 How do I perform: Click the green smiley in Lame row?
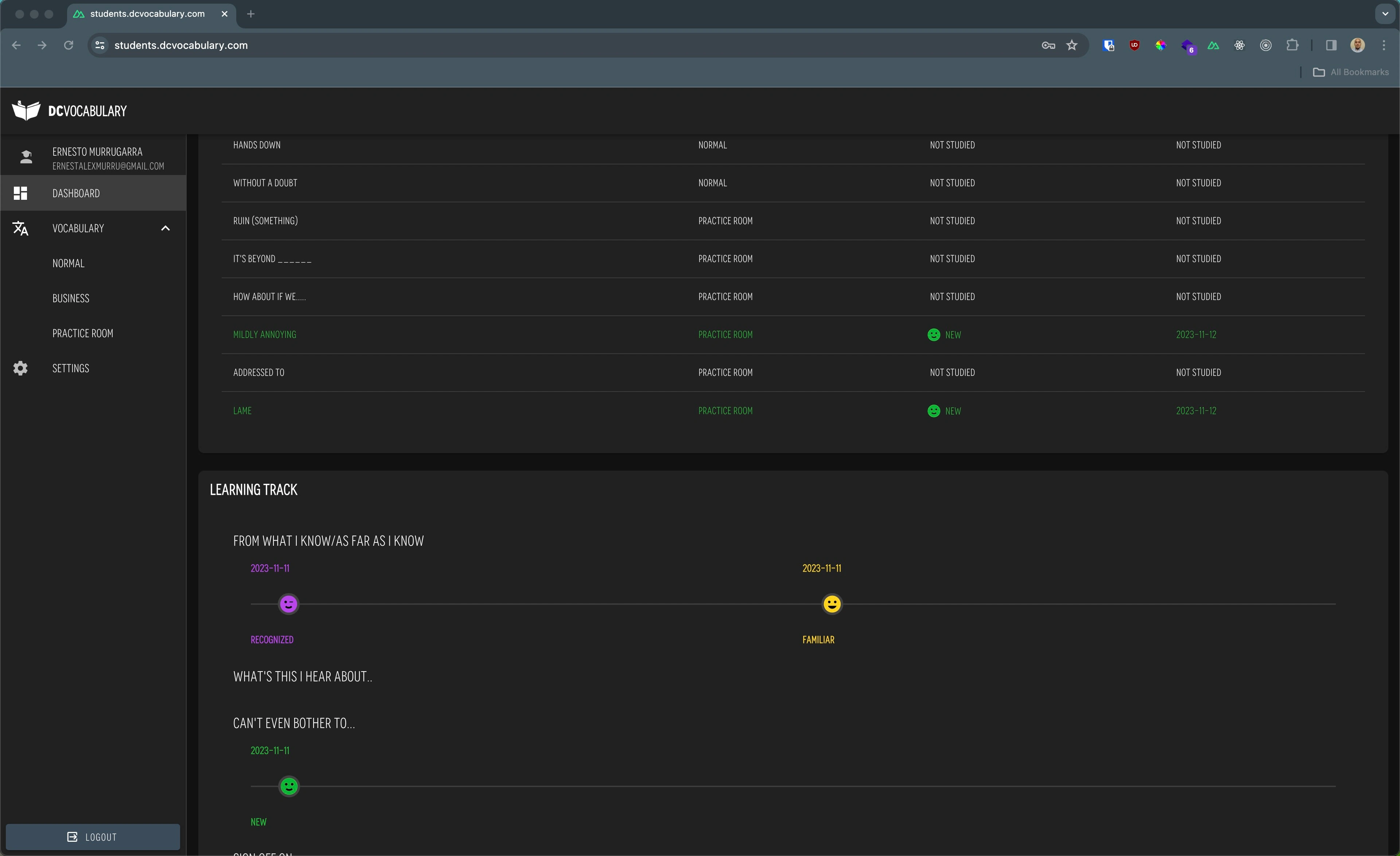pos(934,411)
